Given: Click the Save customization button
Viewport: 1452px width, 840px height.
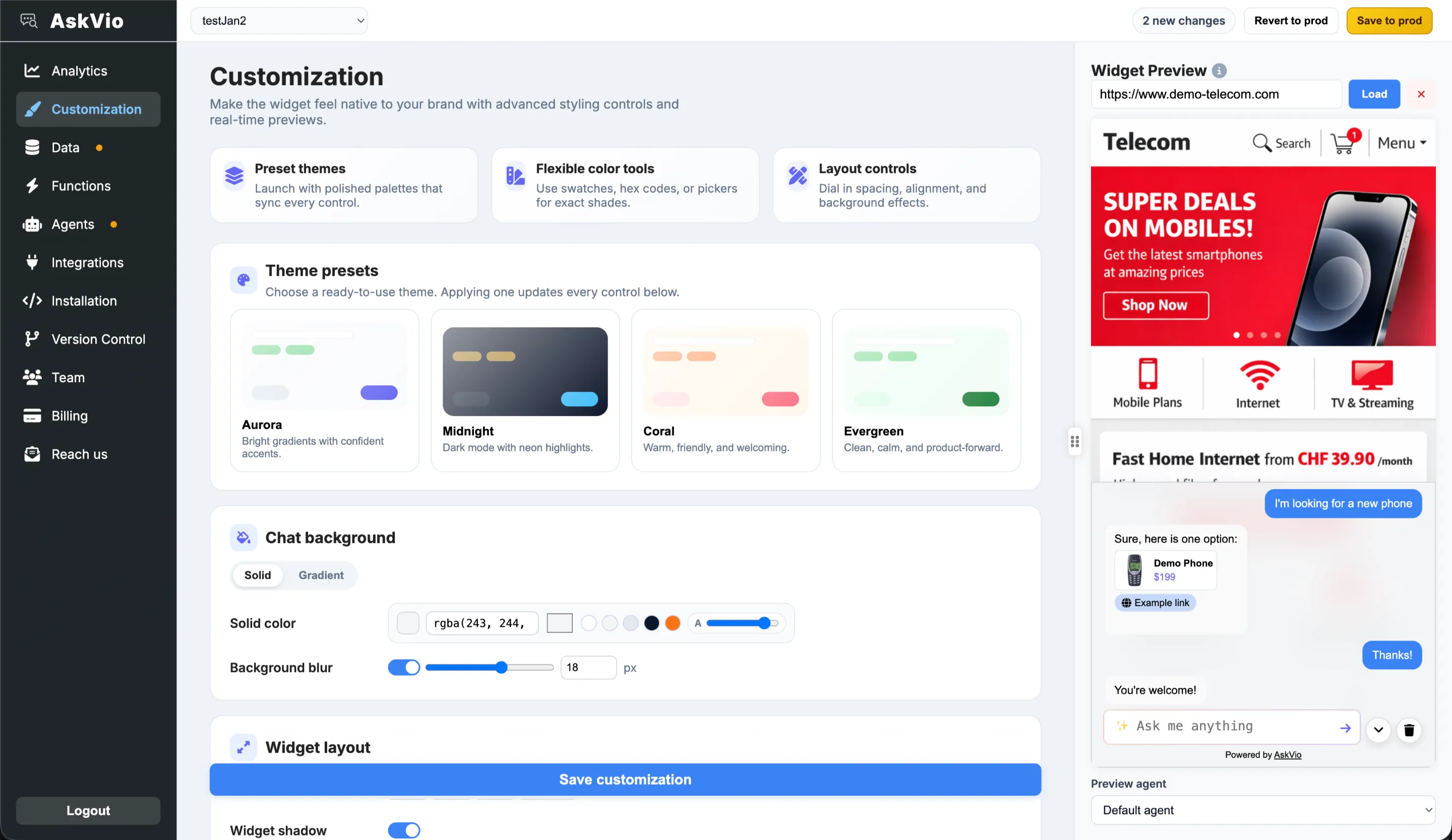Looking at the screenshot, I should (x=625, y=779).
